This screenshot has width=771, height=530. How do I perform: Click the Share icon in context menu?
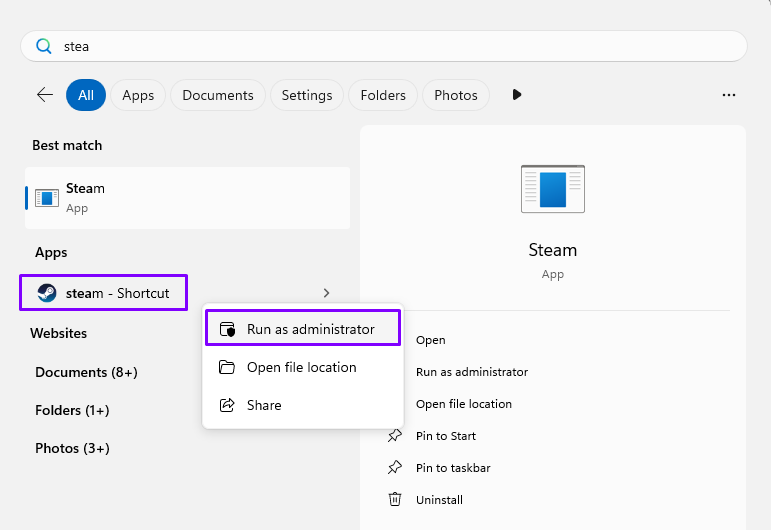227,405
